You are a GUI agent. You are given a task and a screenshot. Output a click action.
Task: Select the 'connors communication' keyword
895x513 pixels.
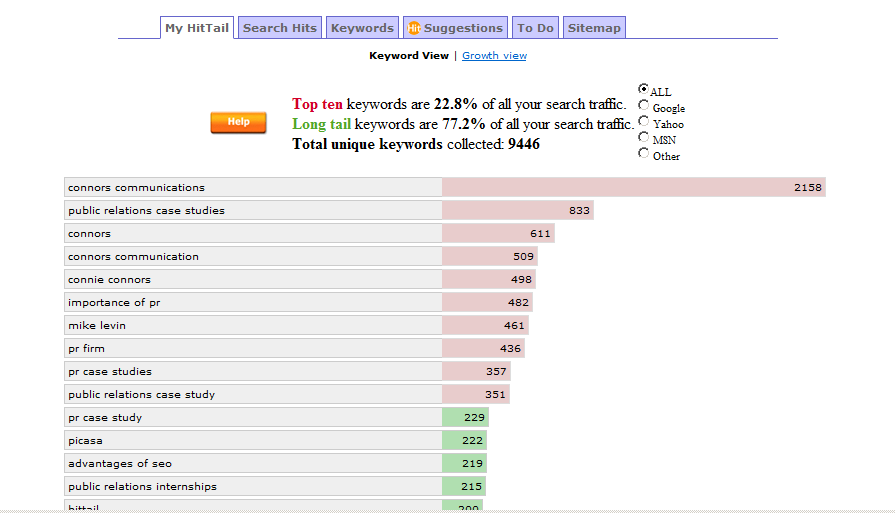click(253, 256)
